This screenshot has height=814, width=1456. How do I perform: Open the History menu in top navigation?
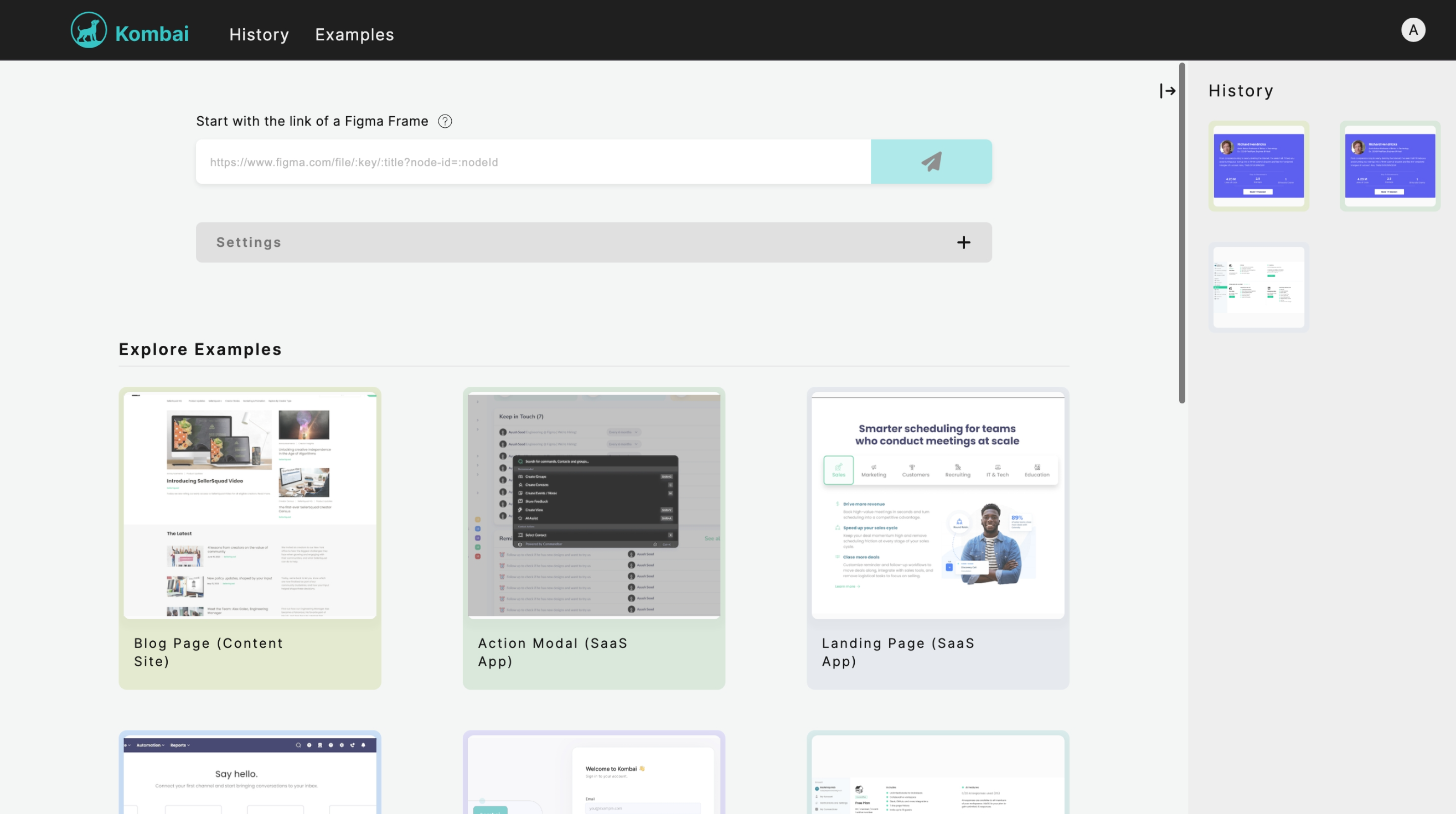[x=260, y=34]
